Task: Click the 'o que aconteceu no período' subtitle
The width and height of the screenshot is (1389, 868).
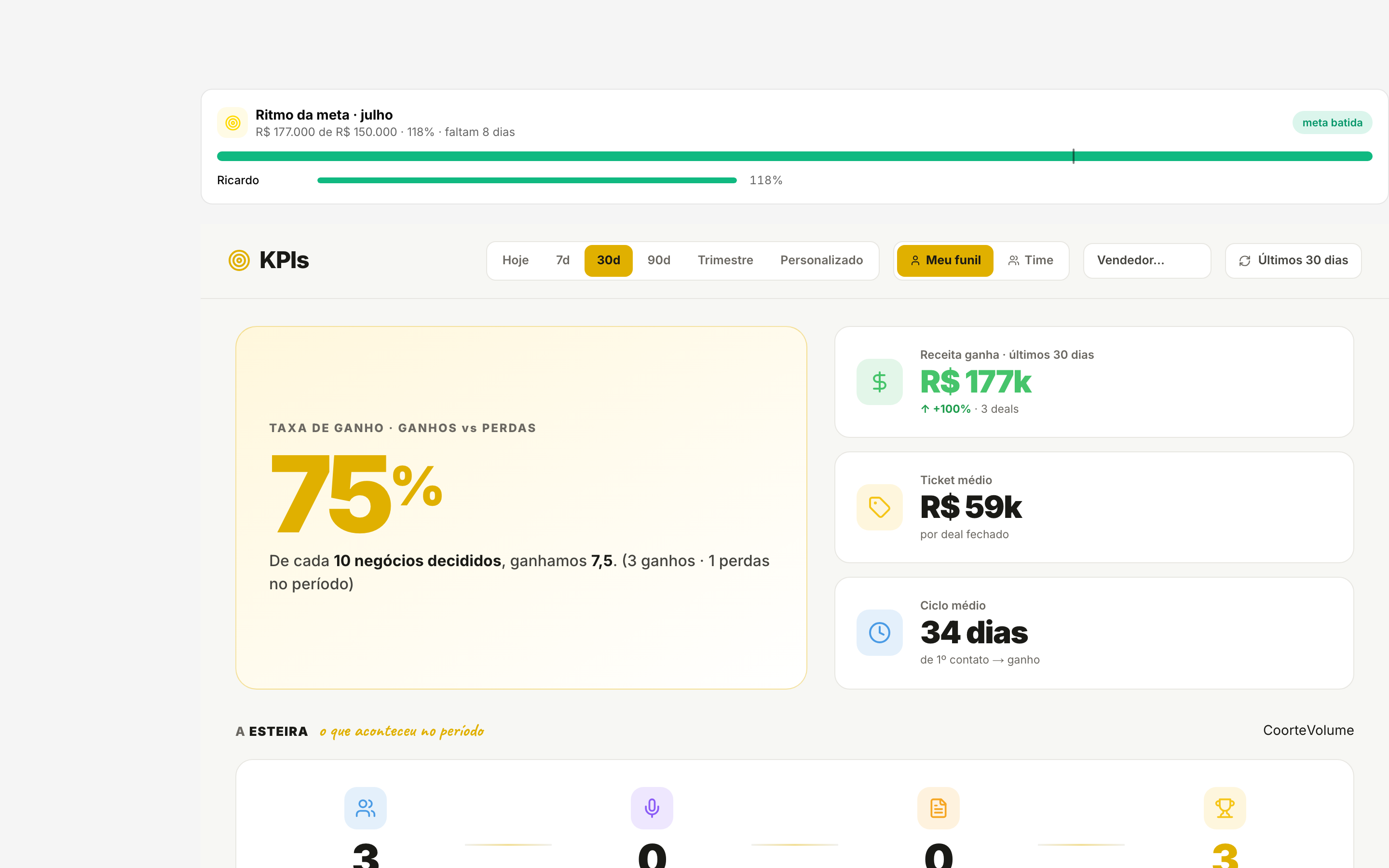Action: pyautogui.click(x=402, y=732)
